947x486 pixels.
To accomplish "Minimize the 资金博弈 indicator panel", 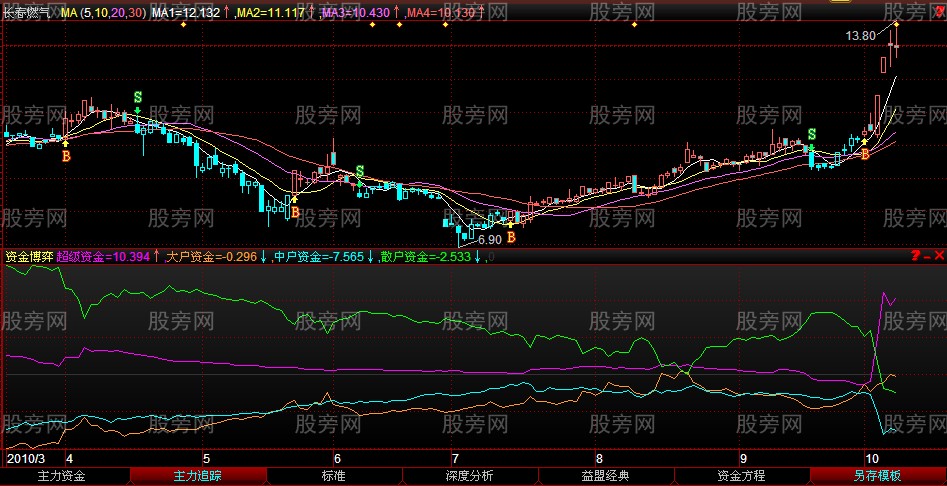I will click(x=927, y=256).
